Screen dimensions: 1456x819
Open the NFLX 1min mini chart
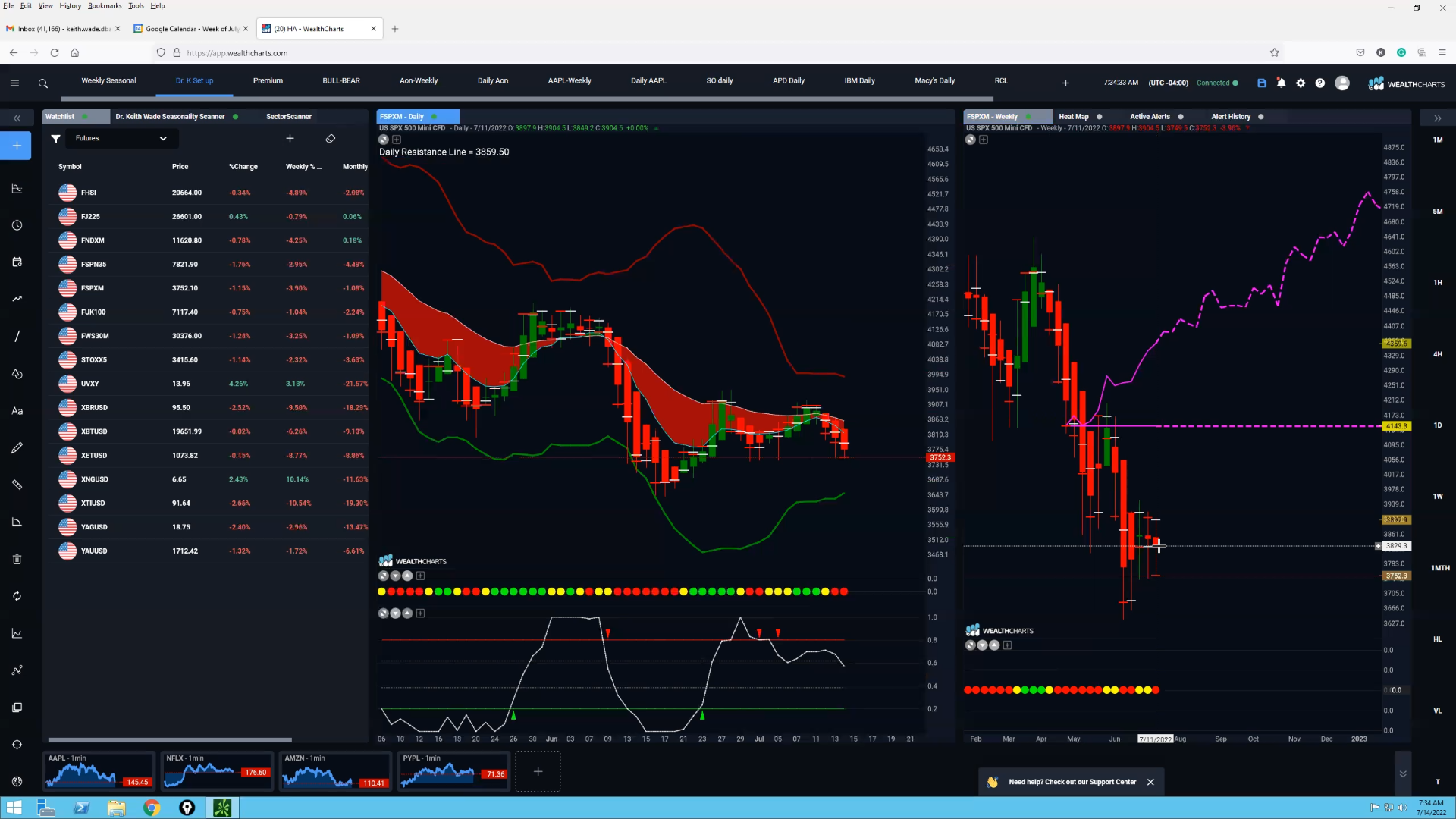pyautogui.click(x=217, y=771)
